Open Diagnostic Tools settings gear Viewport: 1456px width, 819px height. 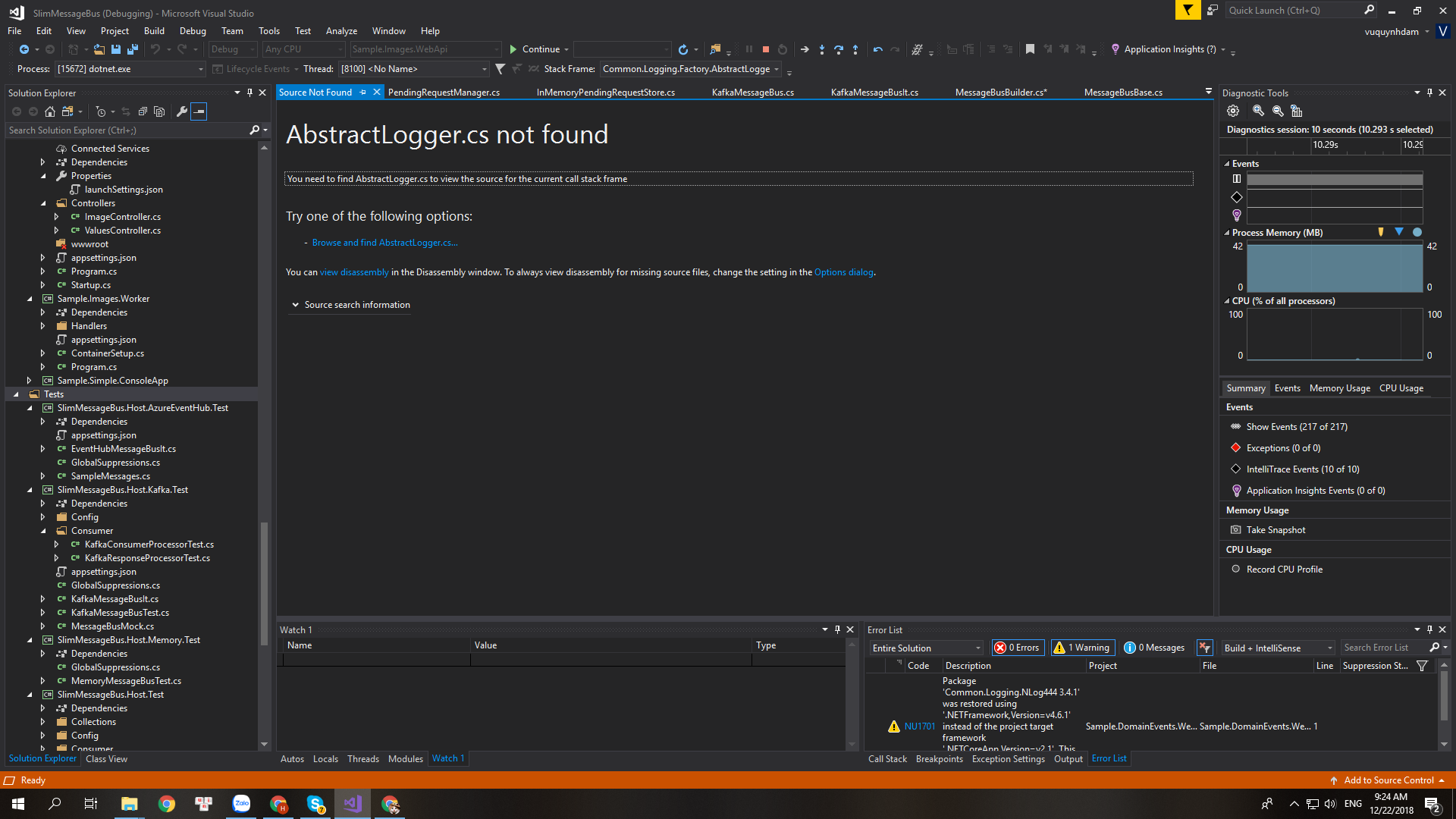click(x=1233, y=111)
